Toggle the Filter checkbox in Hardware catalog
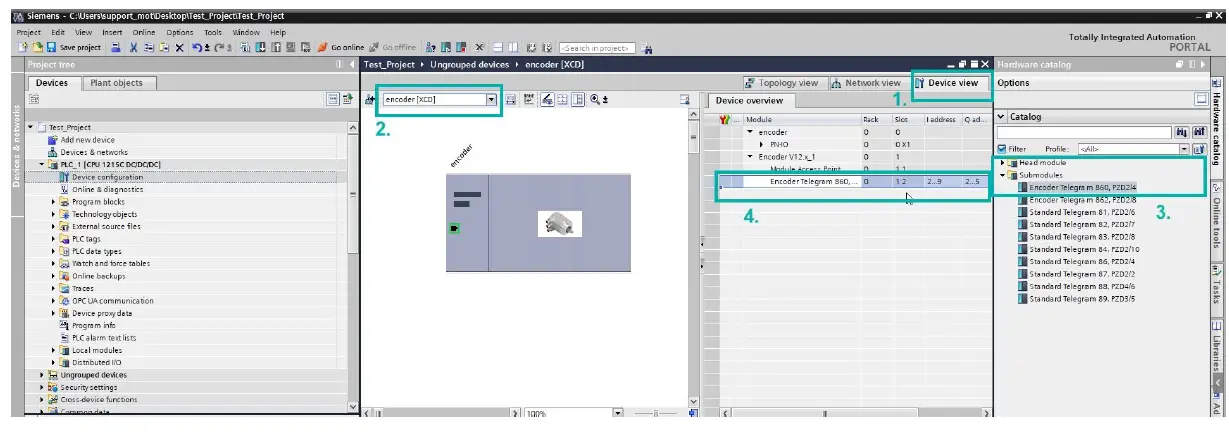1229x446 pixels. click(1002, 149)
